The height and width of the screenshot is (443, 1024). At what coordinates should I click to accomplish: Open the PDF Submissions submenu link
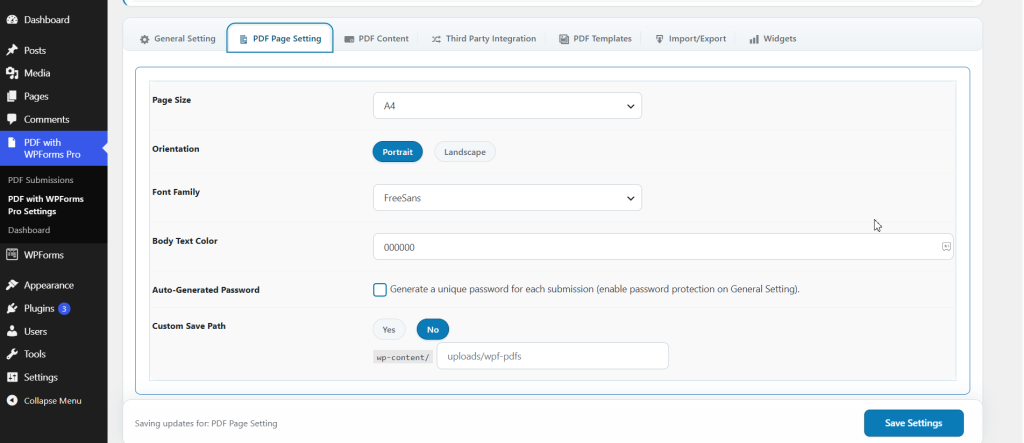(x=40, y=180)
